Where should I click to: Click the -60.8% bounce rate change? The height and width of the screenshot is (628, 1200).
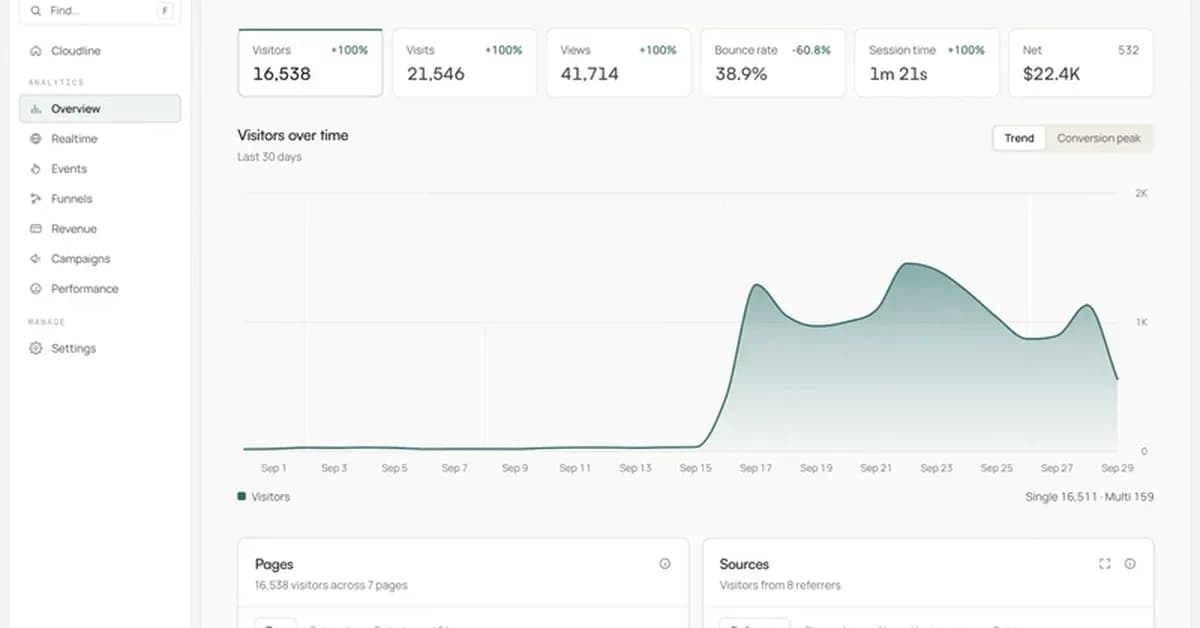tap(811, 50)
